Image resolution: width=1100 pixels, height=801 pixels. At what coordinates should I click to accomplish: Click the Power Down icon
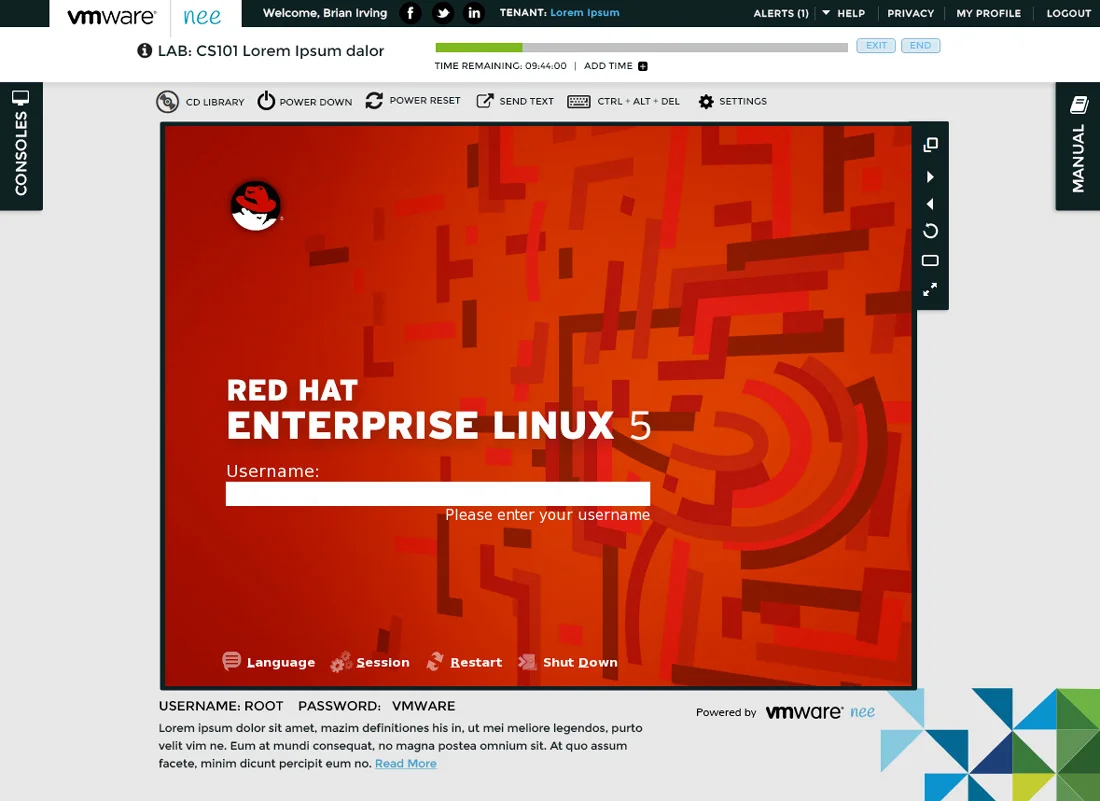[x=266, y=101]
